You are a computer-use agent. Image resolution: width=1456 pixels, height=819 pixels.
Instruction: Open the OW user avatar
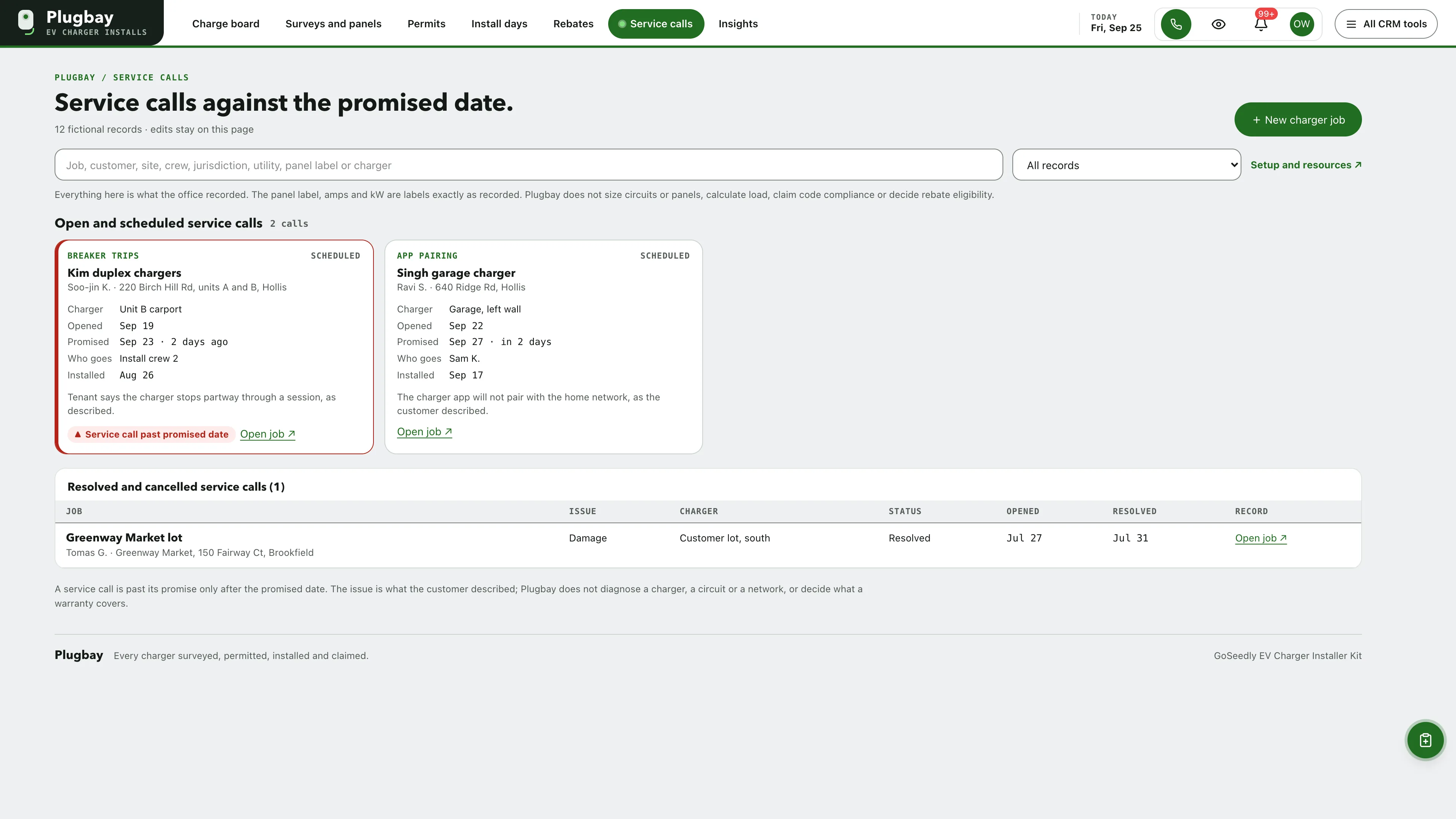click(x=1302, y=24)
